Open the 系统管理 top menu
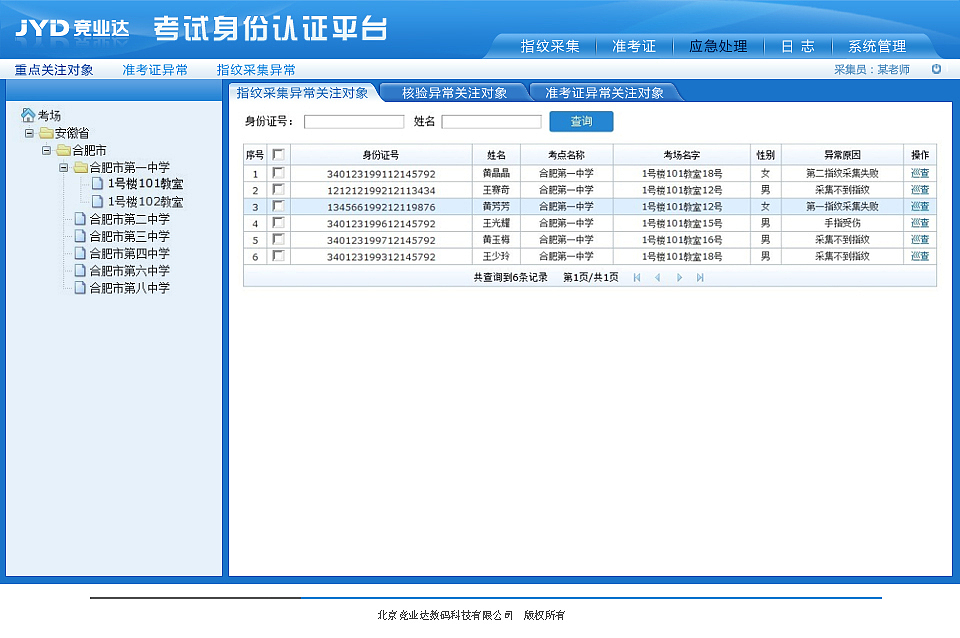The image size is (960, 638). [877, 46]
